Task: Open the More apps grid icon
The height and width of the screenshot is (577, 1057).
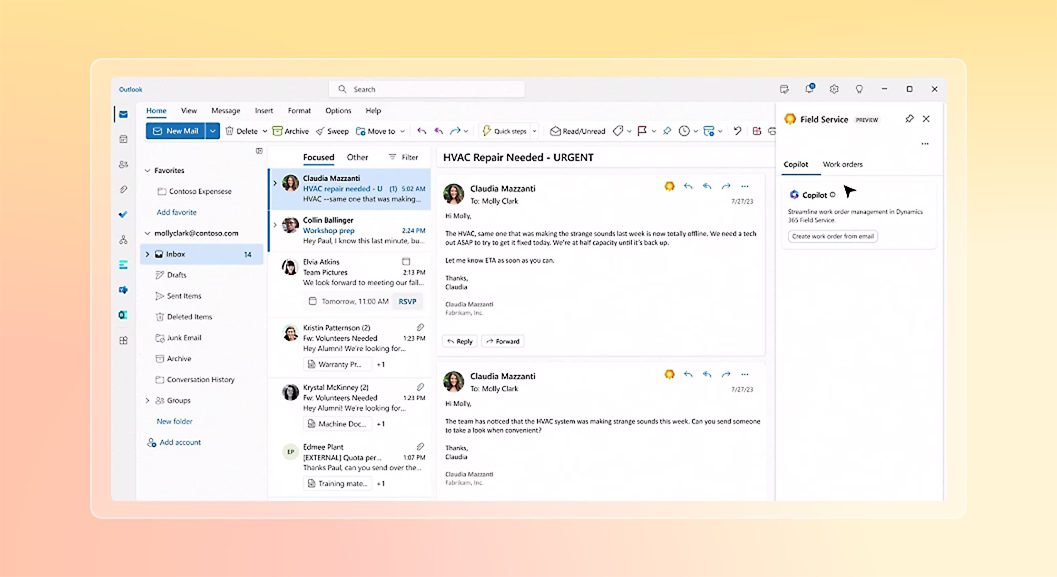Action: (123, 340)
